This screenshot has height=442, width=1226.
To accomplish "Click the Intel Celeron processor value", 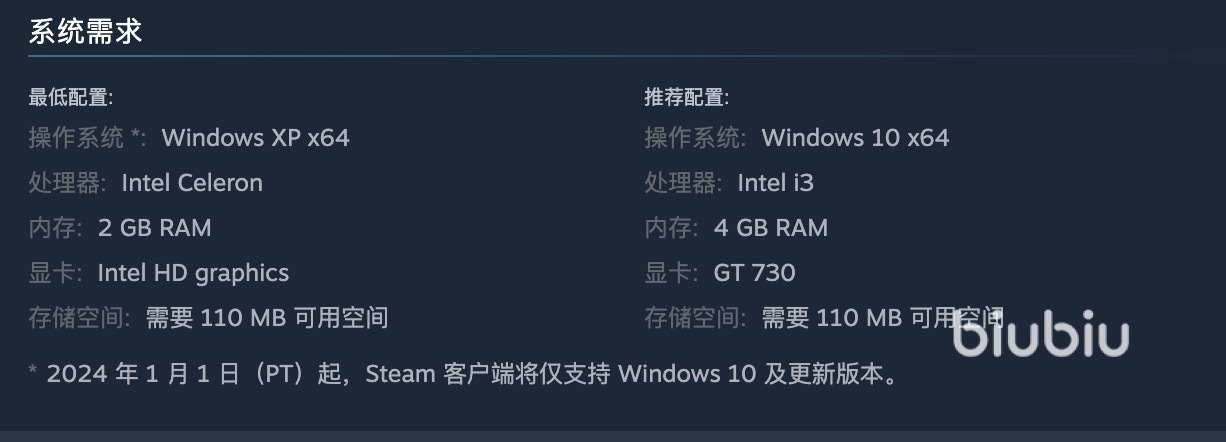I will coord(192,183).
